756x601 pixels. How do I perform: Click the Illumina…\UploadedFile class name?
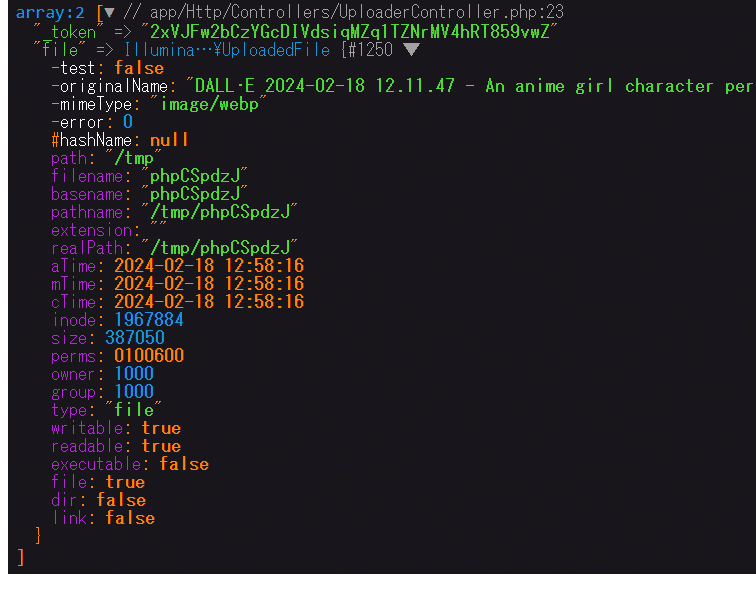point(227,50)
